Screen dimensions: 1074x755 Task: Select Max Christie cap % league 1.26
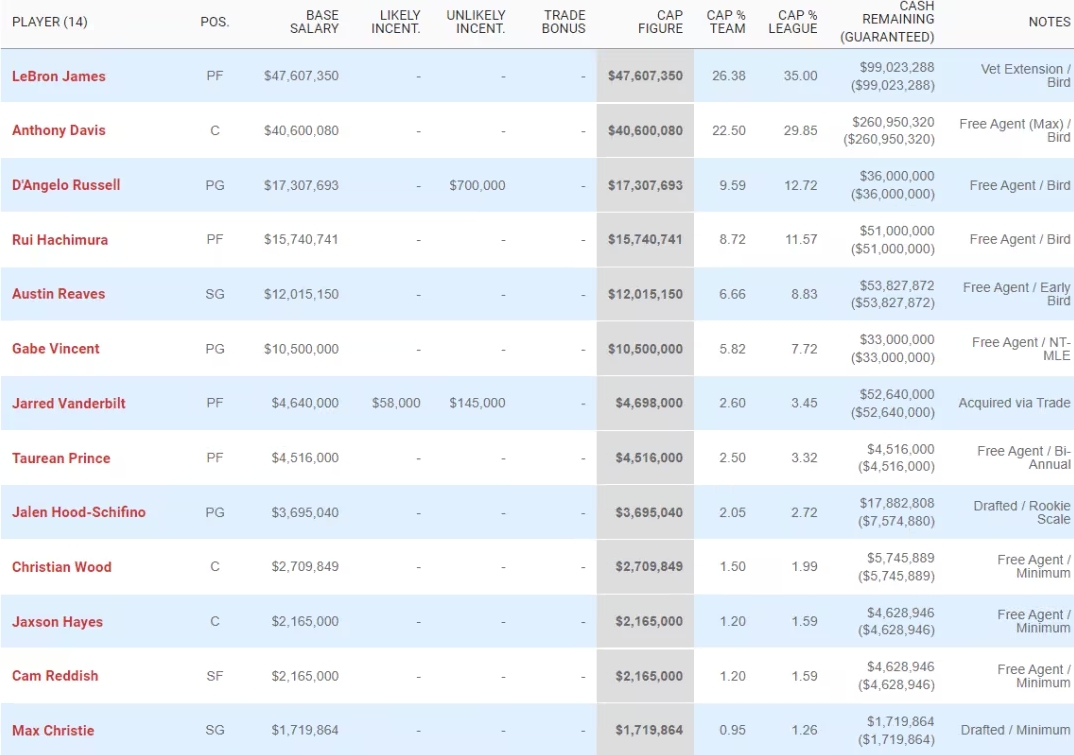point(804,730)
